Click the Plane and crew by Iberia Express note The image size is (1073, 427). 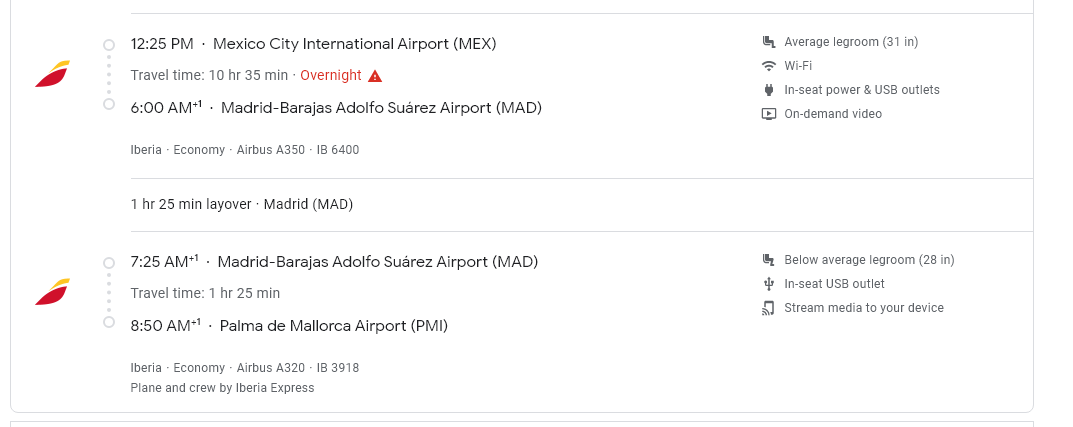[x=222, y=388]
